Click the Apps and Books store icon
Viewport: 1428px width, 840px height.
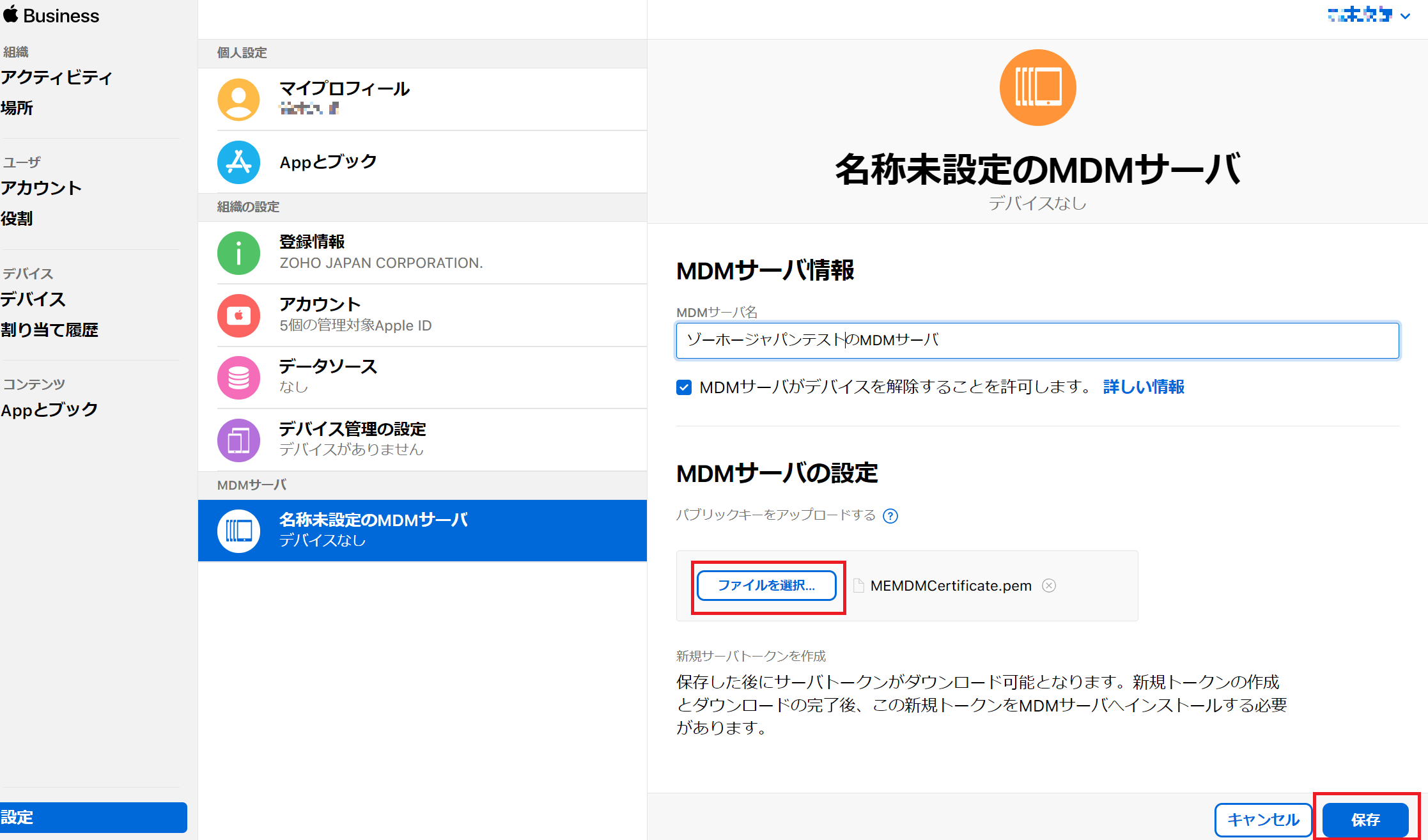click(238, 162)
